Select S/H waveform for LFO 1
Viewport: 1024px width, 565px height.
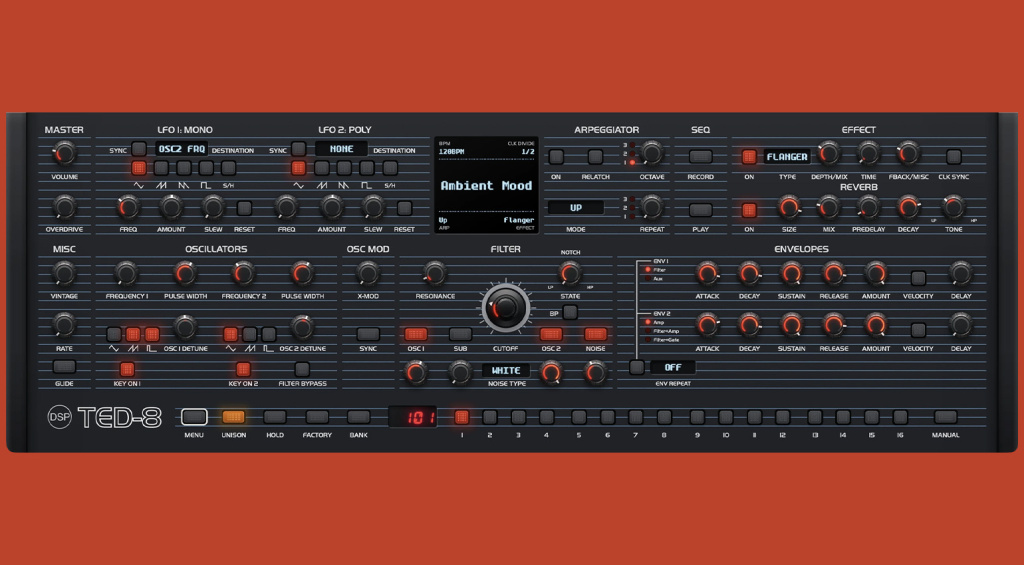(x=229, y=168)
